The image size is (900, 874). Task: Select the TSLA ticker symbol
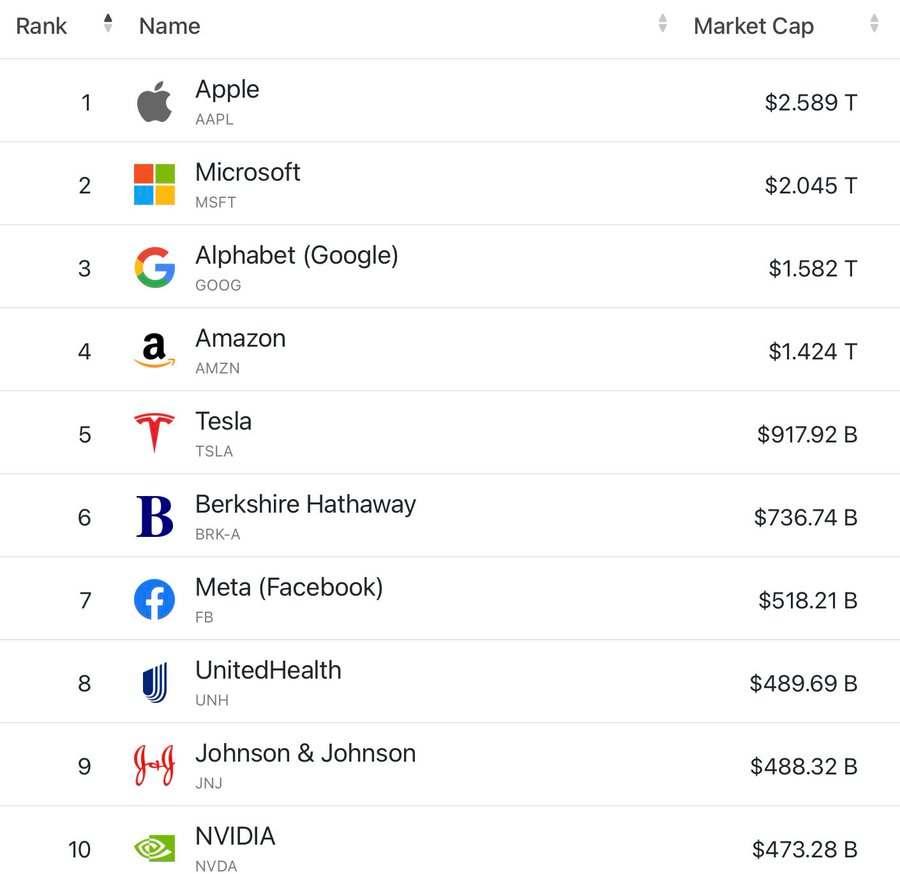[214, 452]
